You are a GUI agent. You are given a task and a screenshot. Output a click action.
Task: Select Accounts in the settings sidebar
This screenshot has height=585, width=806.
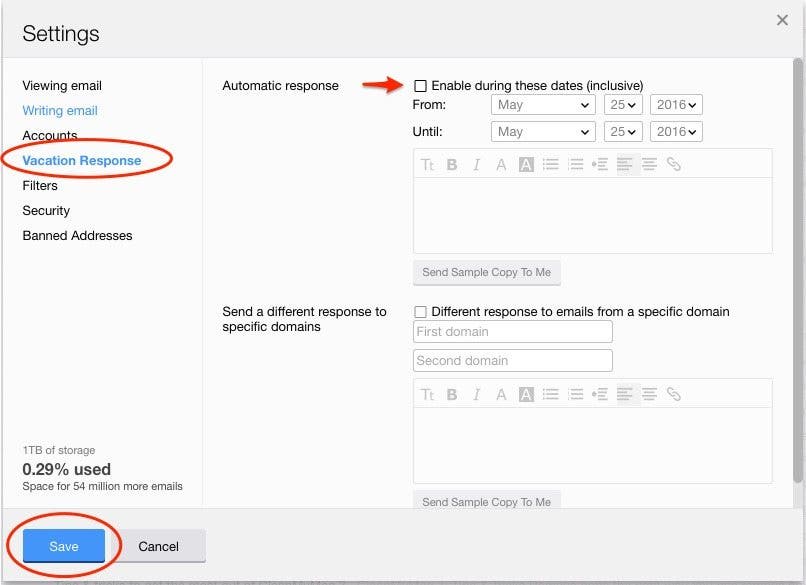point(50,135)
